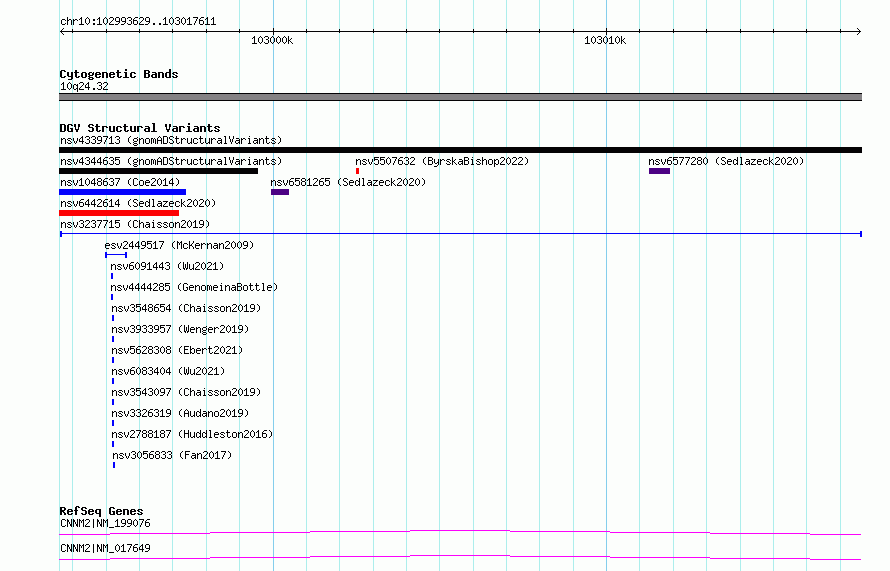Open nsv6442614 (Sedlazeck2020) label
The image size is (890, 571).
138,203
